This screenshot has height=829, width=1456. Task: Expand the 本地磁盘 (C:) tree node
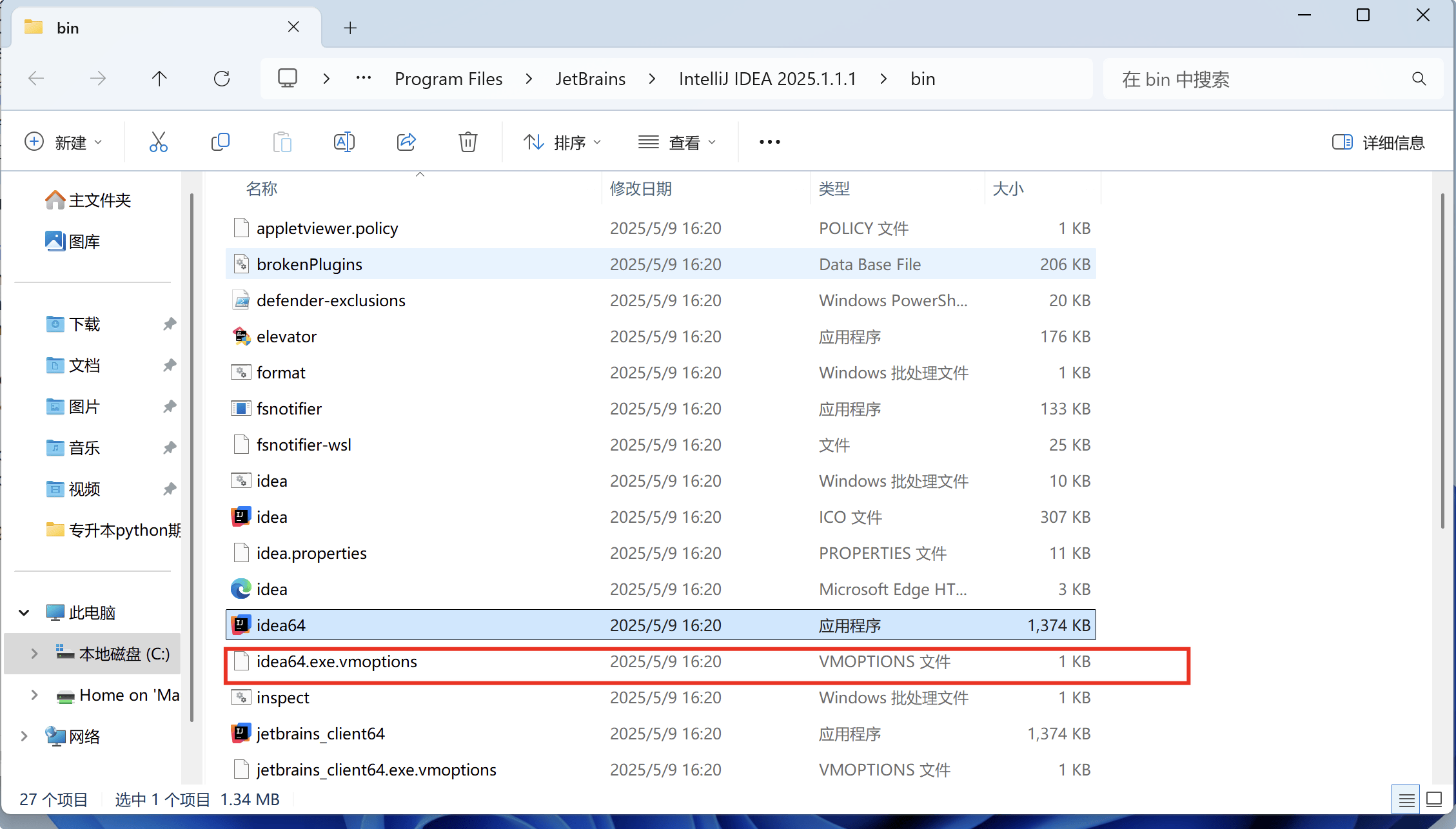(34, 654)
